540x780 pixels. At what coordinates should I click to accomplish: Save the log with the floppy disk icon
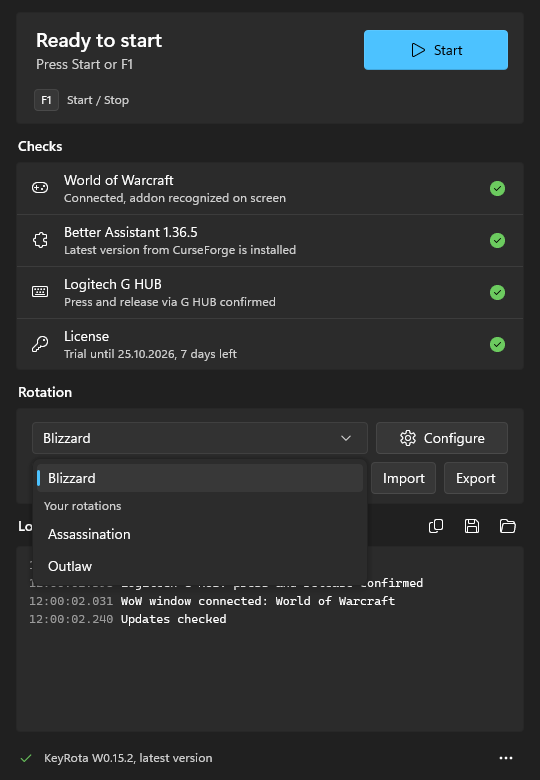472,526
